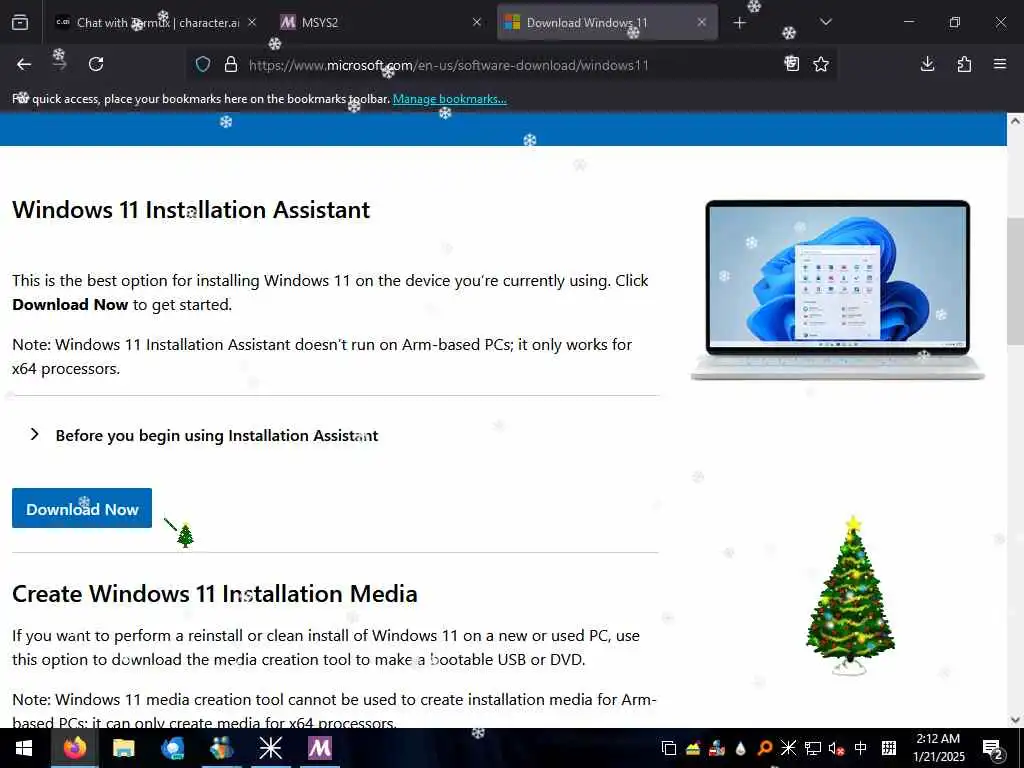Click Firefox icon in the taskbar

74,748
